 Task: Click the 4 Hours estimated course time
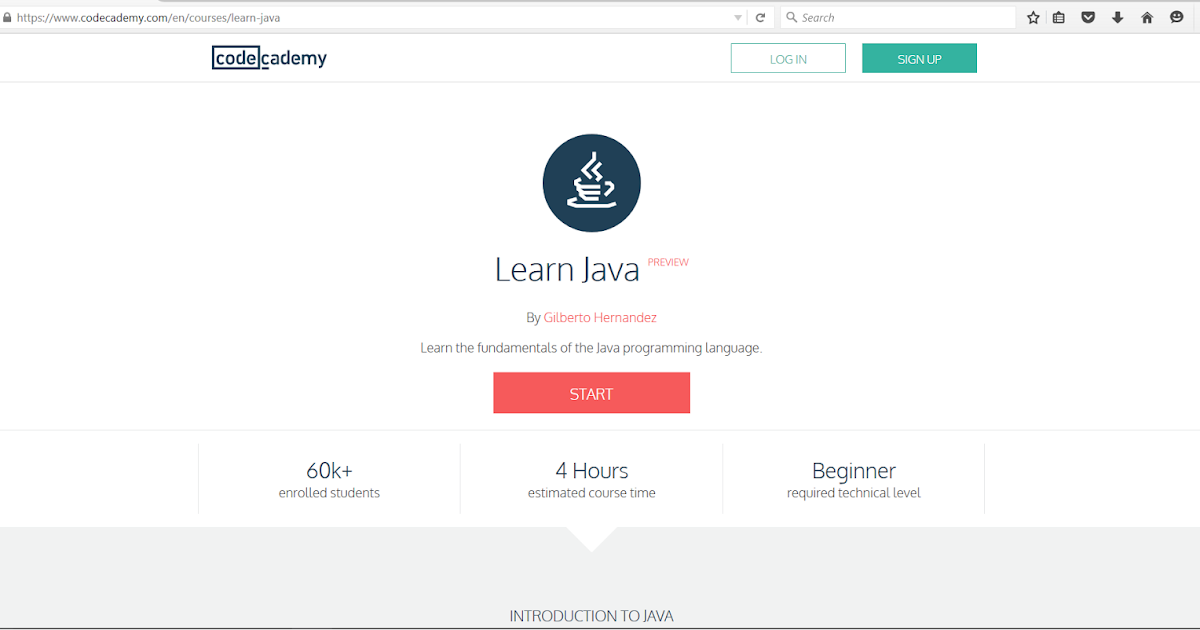pyautogui.click(x=591, y=479)
